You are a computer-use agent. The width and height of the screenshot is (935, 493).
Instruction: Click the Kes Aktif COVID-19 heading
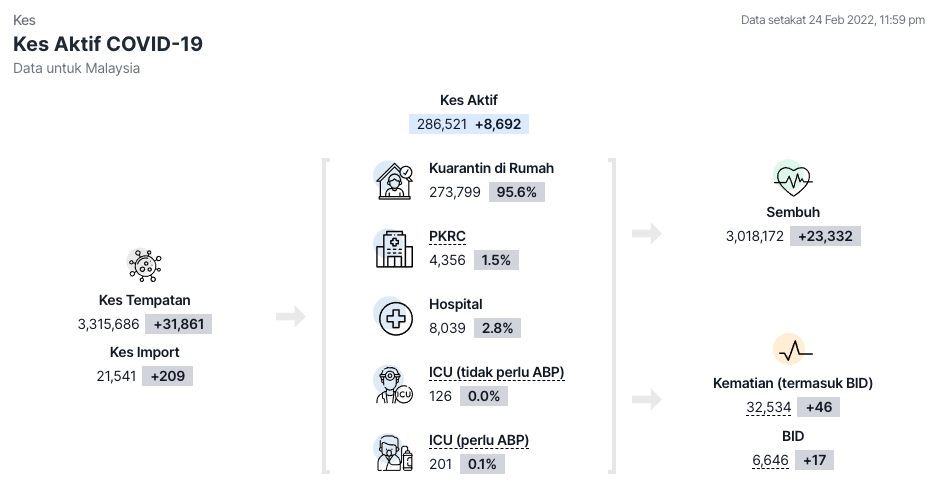click(x=108, y=45)
